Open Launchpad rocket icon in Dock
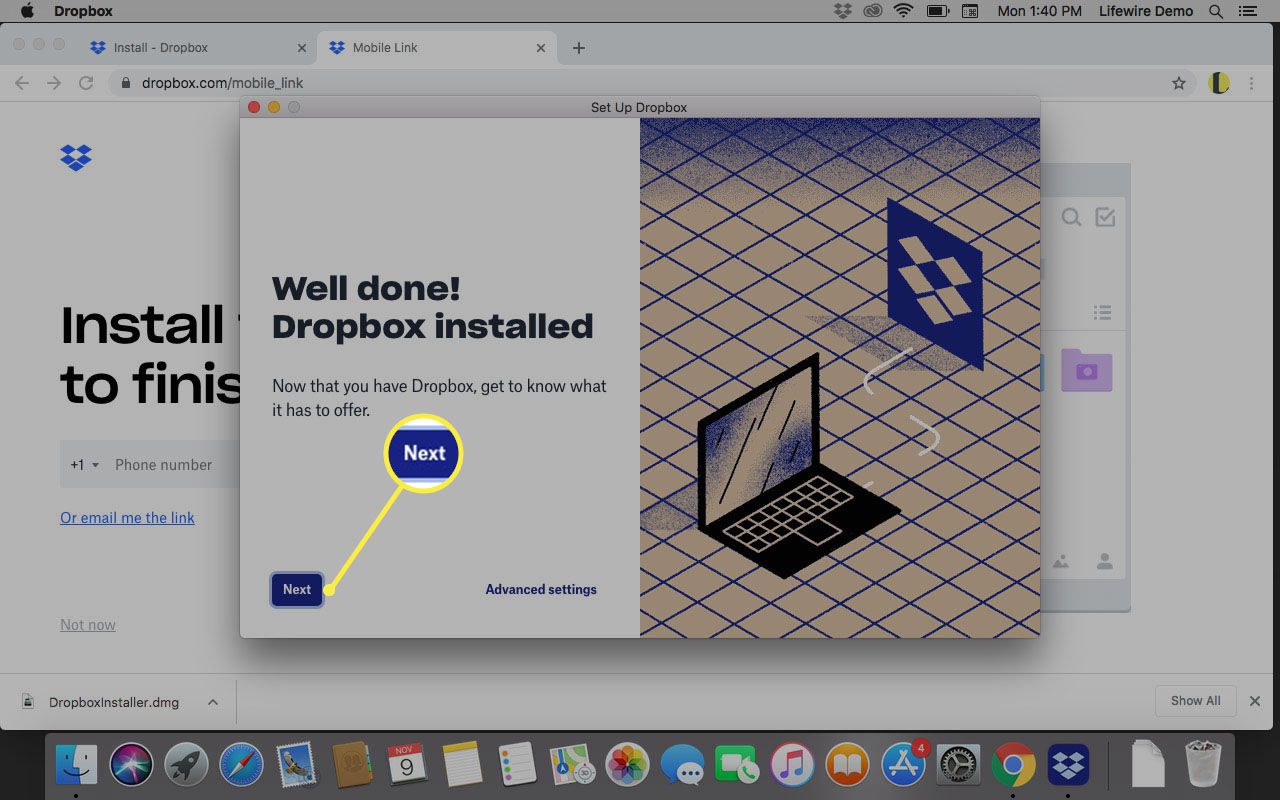This screenshot has width=1280, height=800. [186, 765]
